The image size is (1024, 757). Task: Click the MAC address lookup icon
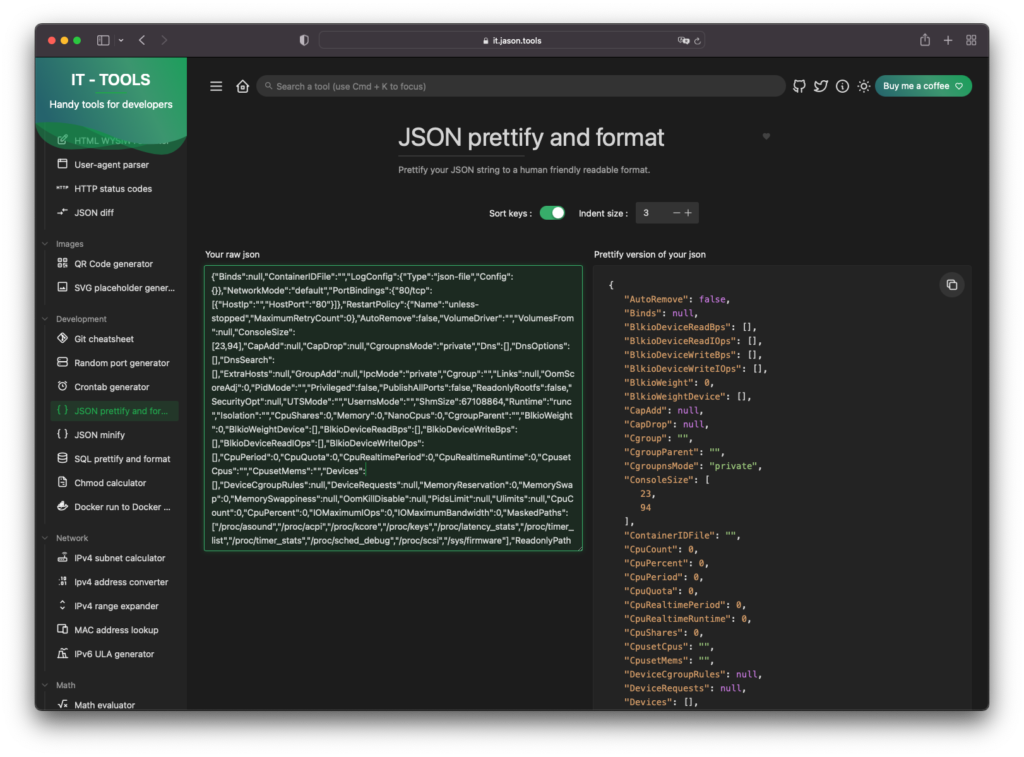62,630
